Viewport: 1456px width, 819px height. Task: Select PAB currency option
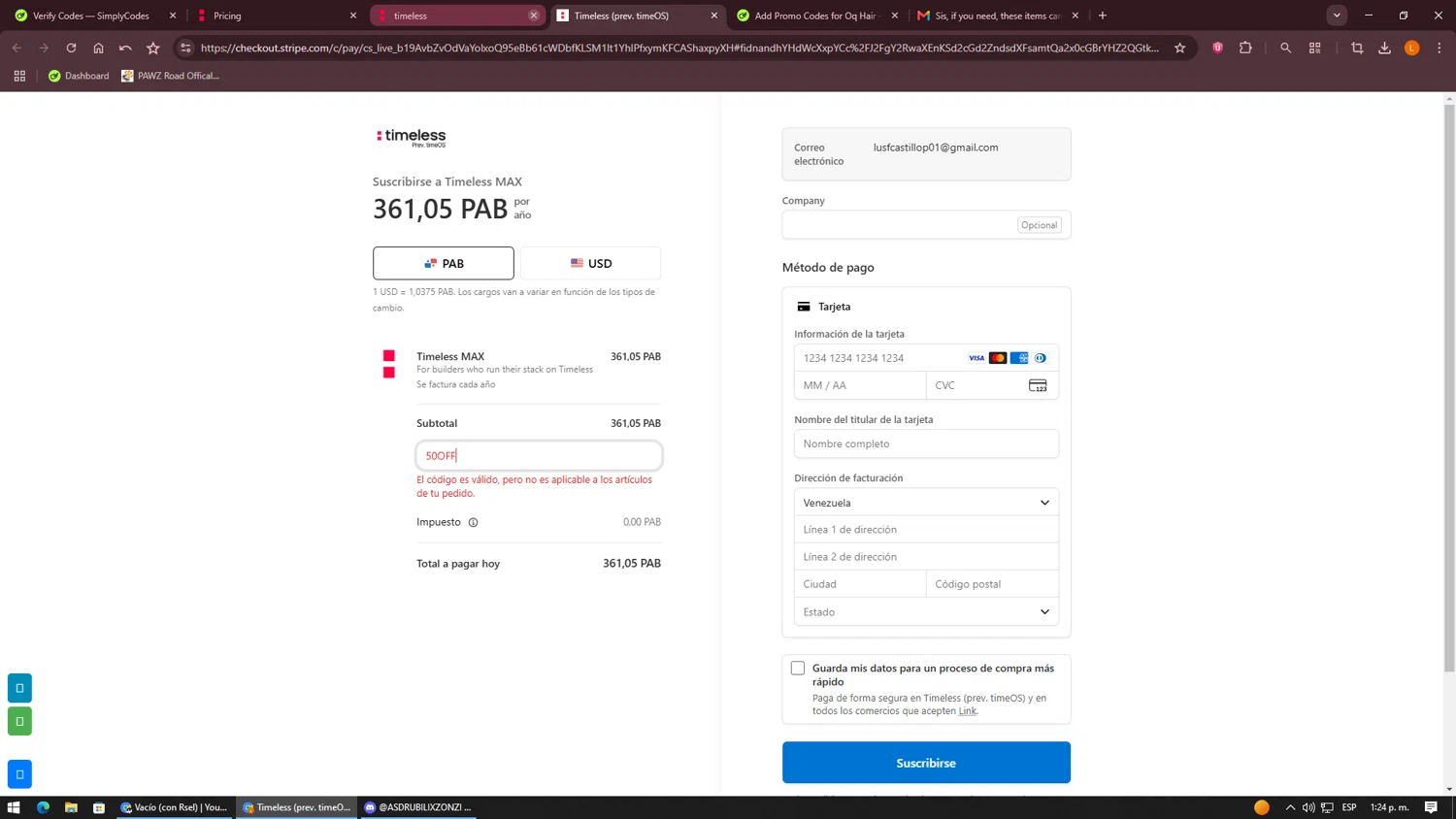pyautogui.click(x=444, y=263)
